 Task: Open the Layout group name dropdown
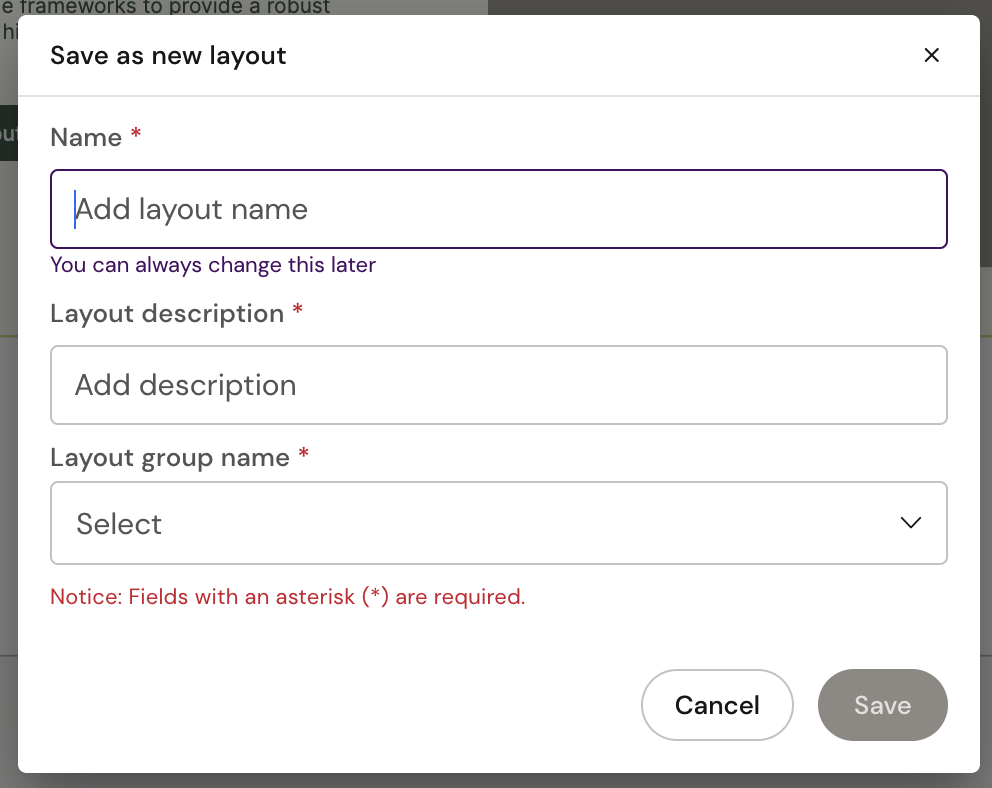[498, 523]
